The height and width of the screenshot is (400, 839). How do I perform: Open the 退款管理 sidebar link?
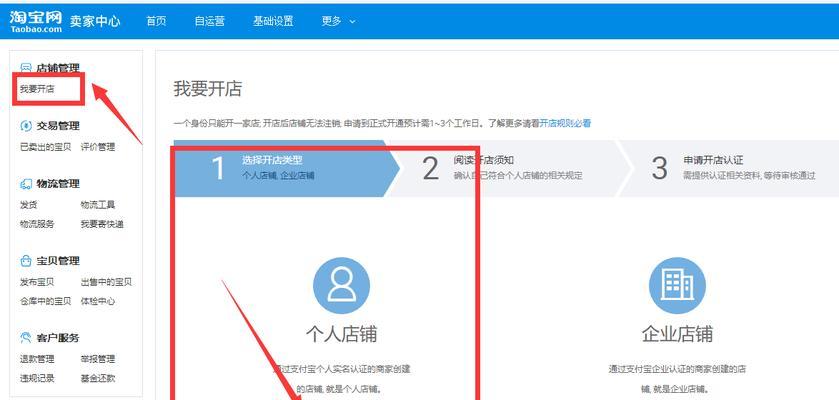tap(37, 359)
